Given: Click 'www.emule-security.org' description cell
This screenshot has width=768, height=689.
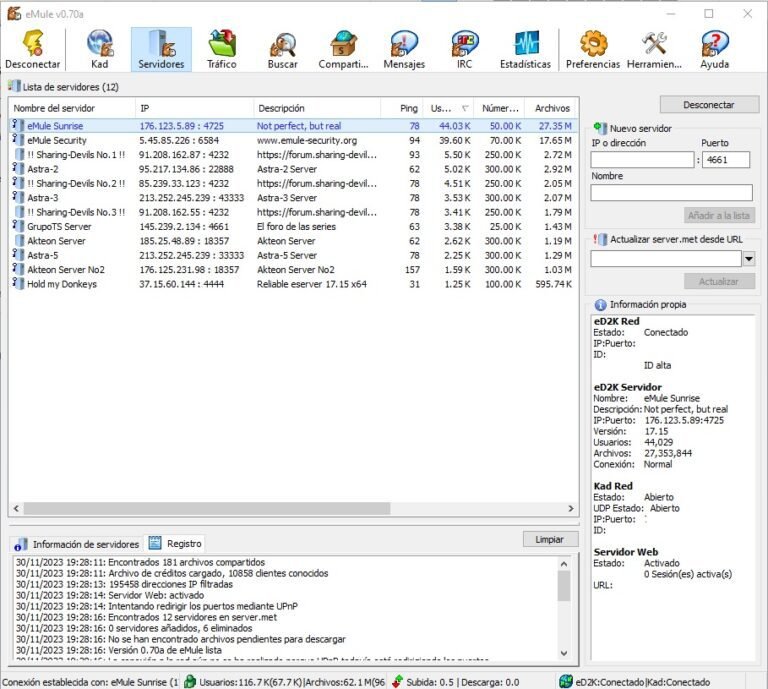Looking at the screenshot, I should pyautogui.click(x=307, y=140).
